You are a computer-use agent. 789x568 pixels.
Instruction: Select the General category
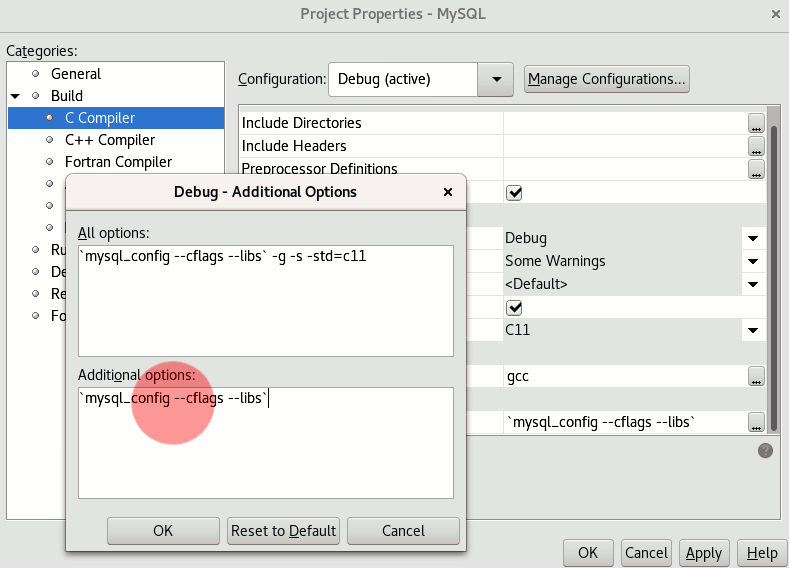click(76, 74)
